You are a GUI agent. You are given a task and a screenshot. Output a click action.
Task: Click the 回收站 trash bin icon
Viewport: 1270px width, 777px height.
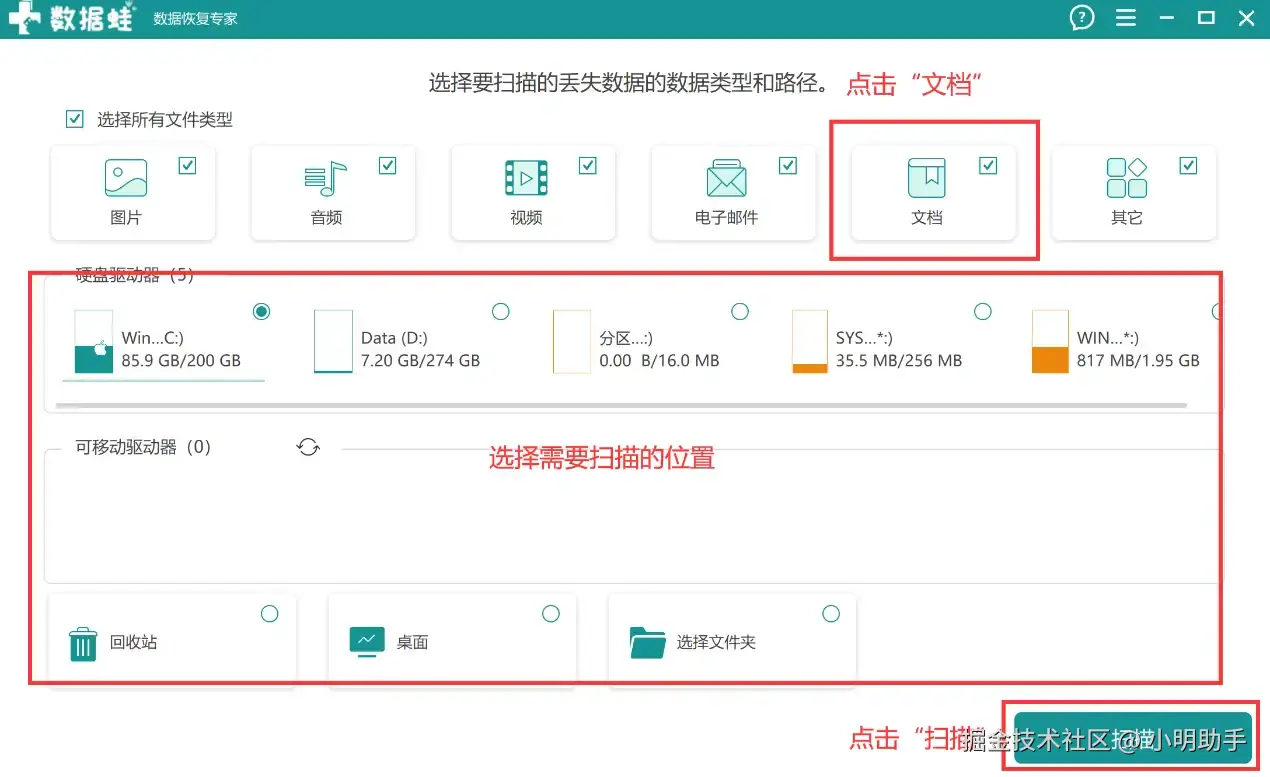[83, 643]
